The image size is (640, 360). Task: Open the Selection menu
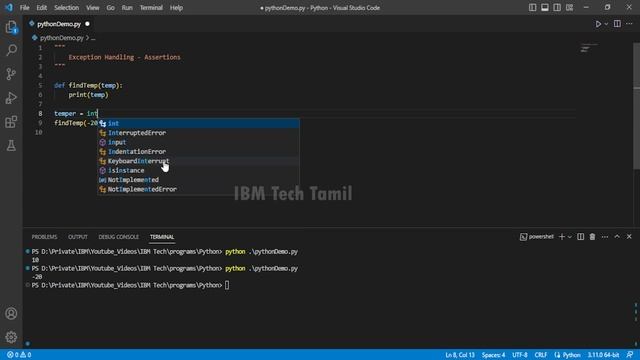[67, 8]
